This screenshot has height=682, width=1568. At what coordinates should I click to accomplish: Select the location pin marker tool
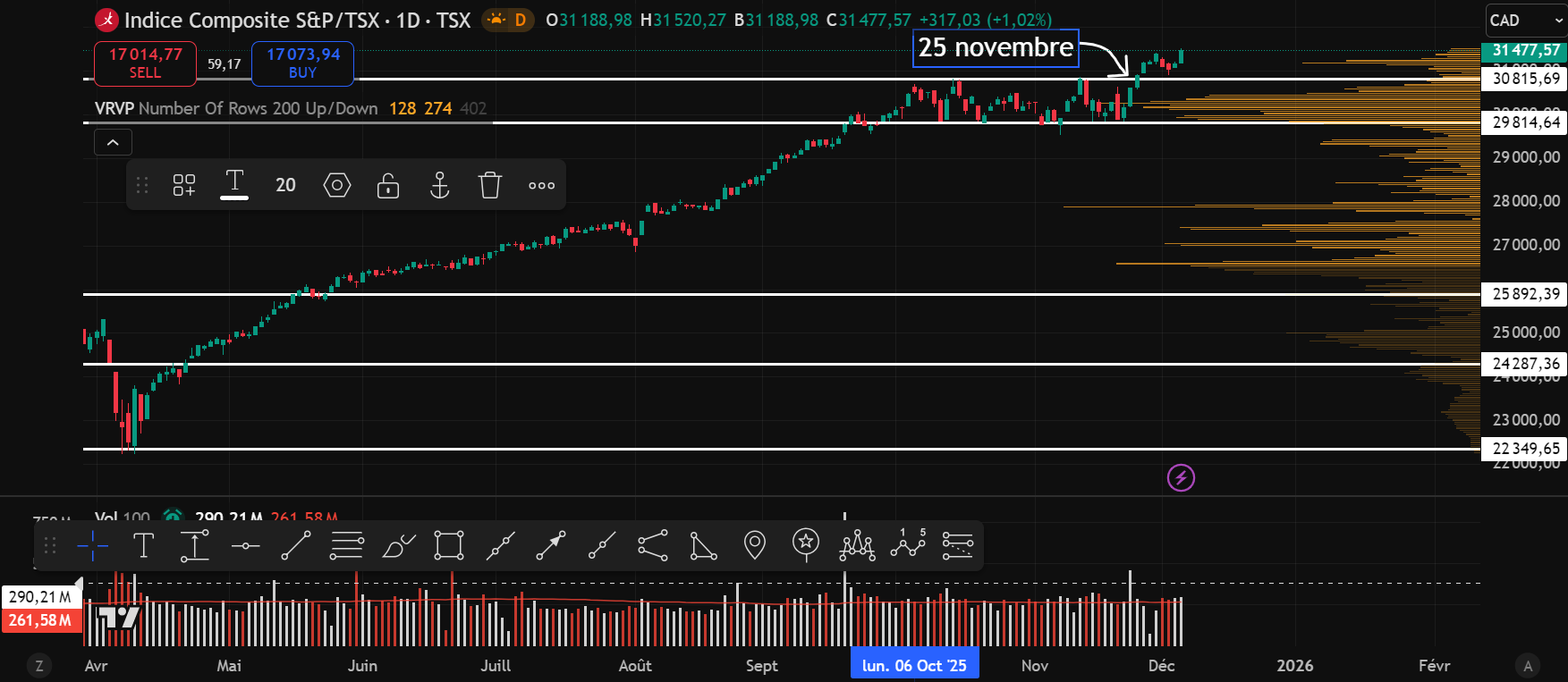[755, 545]
